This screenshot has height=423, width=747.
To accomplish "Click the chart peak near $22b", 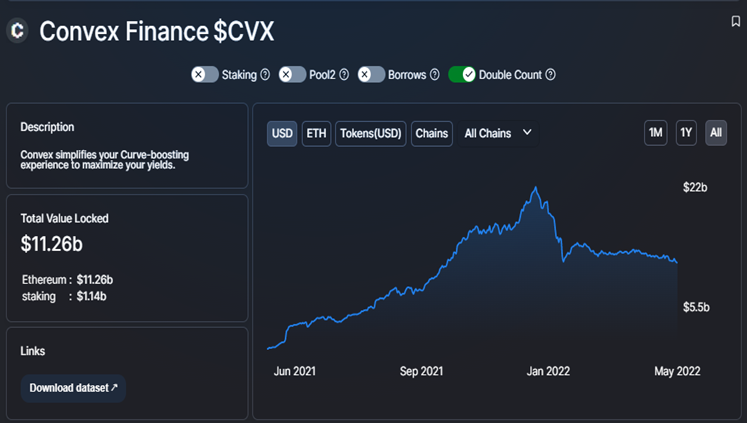I will (x=536, y=188).
